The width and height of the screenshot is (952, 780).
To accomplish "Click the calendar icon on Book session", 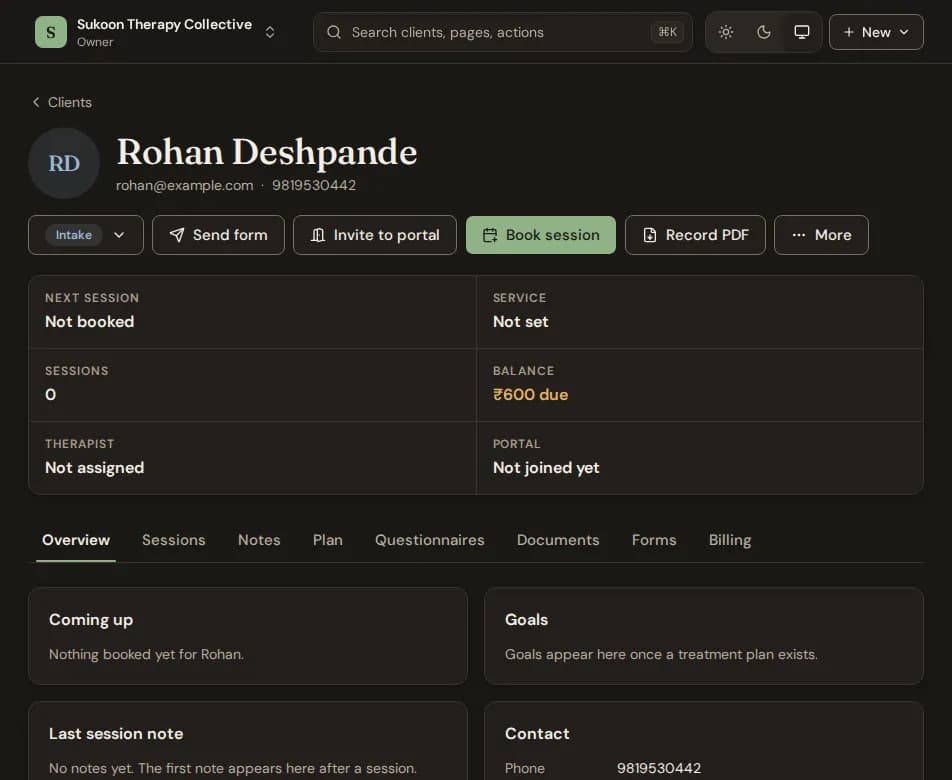I will click(490, 235).
